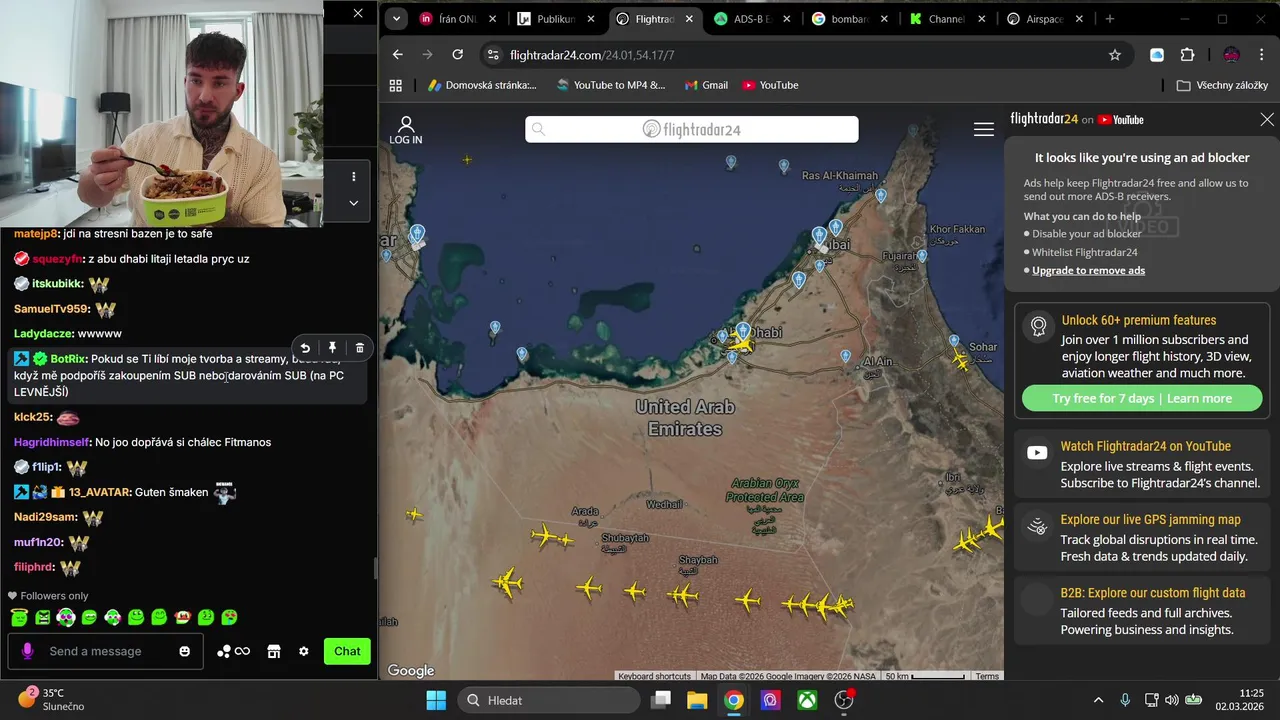Open the Chrome extensions puzzle icon
This screenshot has width=1280, height=720.
1187,55
